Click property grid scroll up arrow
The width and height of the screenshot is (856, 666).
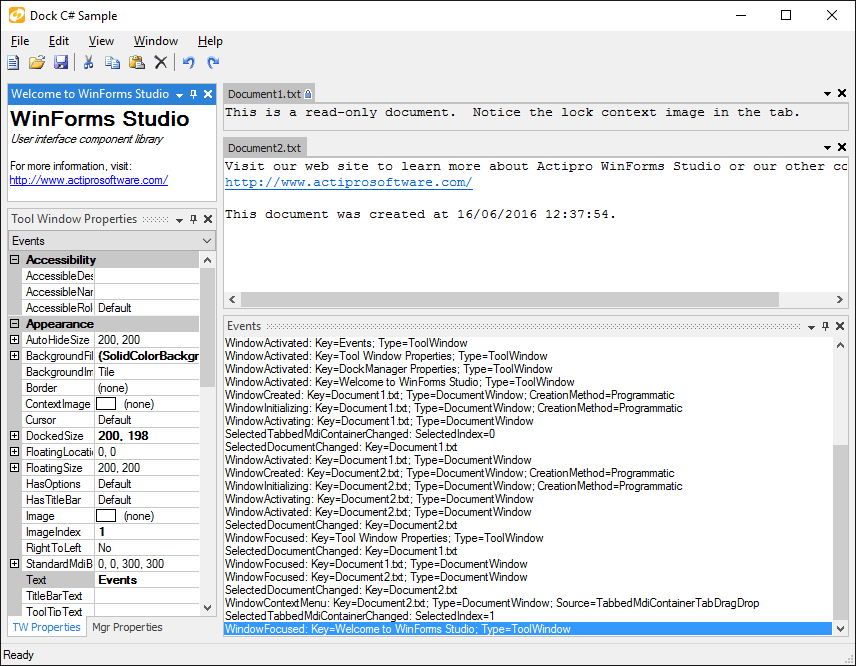point(207,260)
